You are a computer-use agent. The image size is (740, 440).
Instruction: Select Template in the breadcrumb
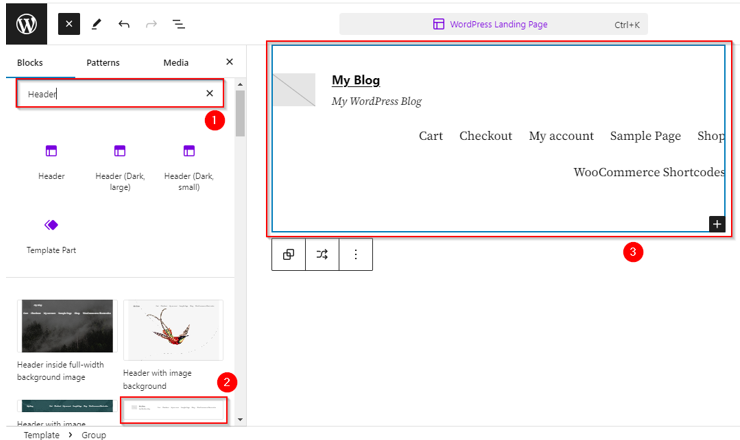coord(42,435)
